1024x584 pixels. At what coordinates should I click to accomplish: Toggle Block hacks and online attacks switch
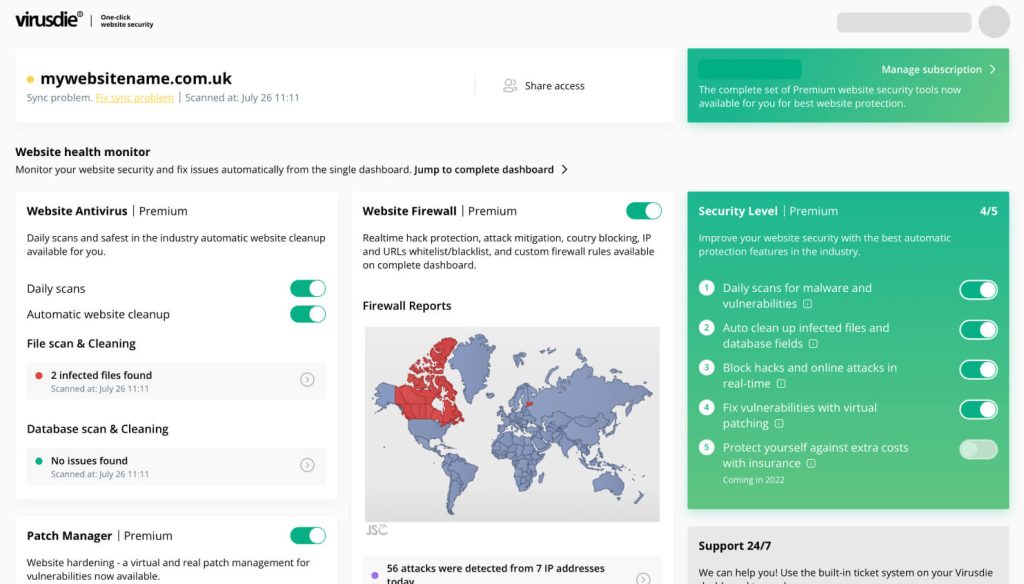pos(978,369)
